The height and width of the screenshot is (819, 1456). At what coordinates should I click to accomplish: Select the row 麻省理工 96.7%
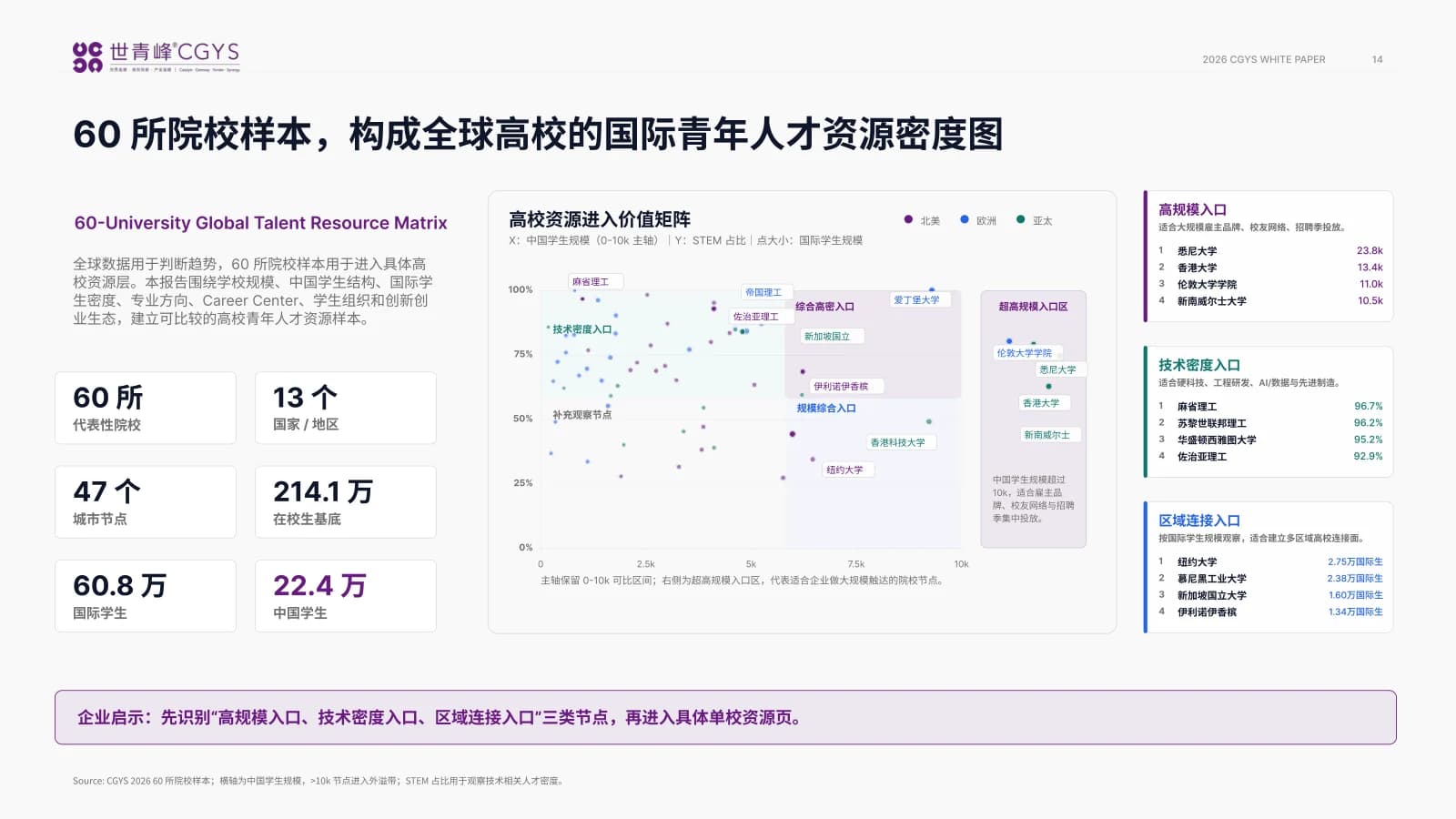pos(1270,407)
